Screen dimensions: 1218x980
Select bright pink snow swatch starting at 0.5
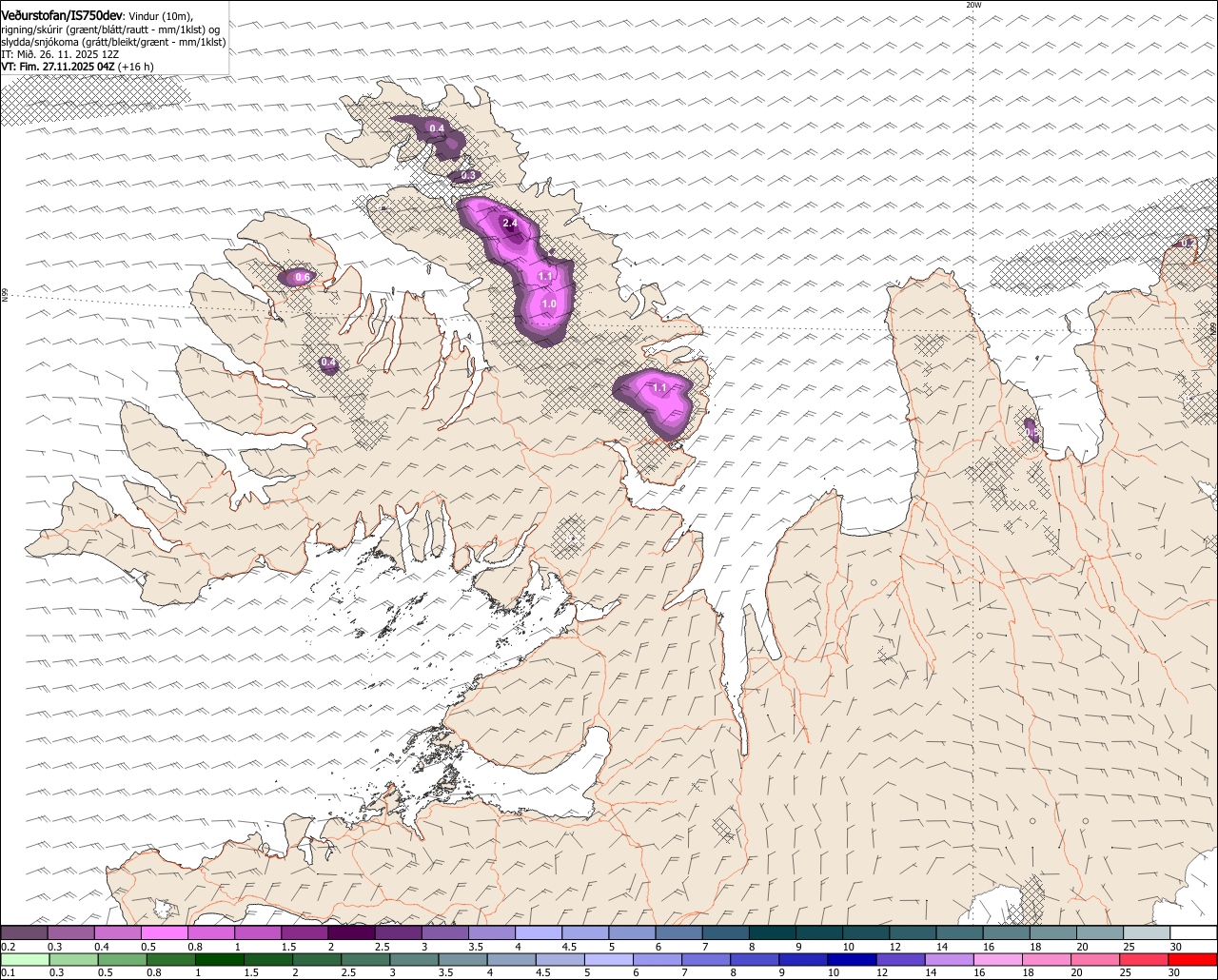click(164, 932)
